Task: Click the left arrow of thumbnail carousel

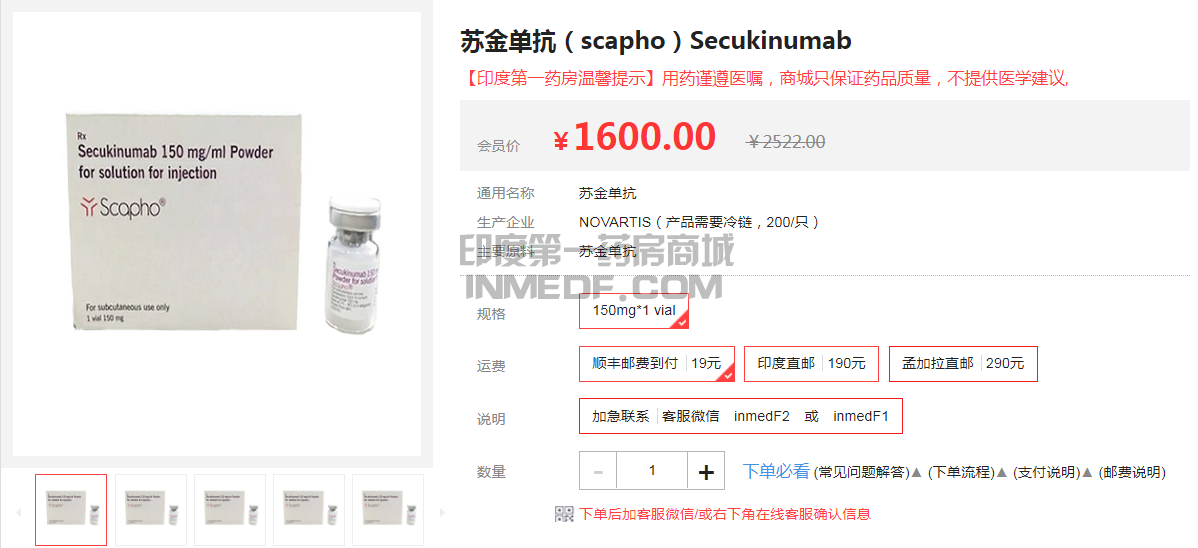Action: (x=18, y=512)
